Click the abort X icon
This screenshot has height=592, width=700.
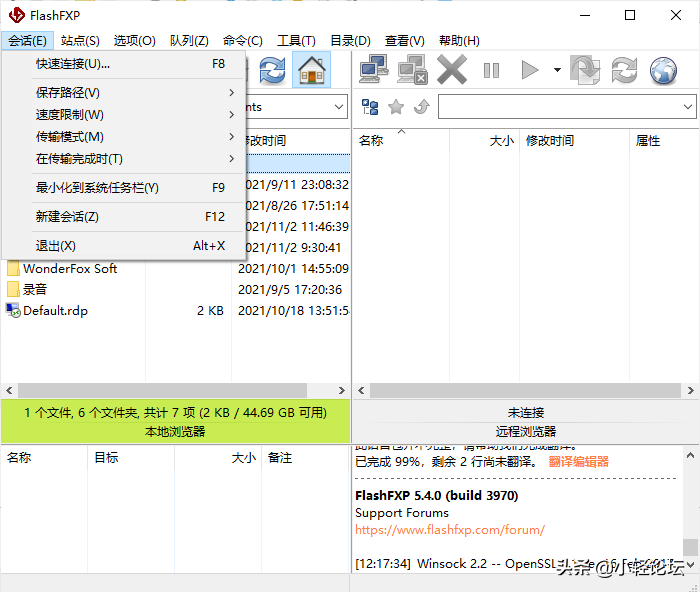pos(452,69)
